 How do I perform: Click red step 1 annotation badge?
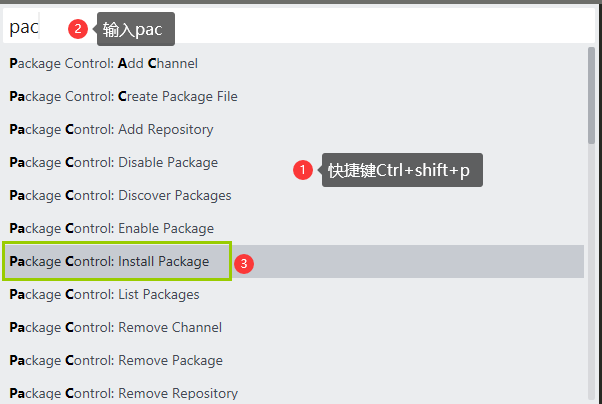coord(303,171)
